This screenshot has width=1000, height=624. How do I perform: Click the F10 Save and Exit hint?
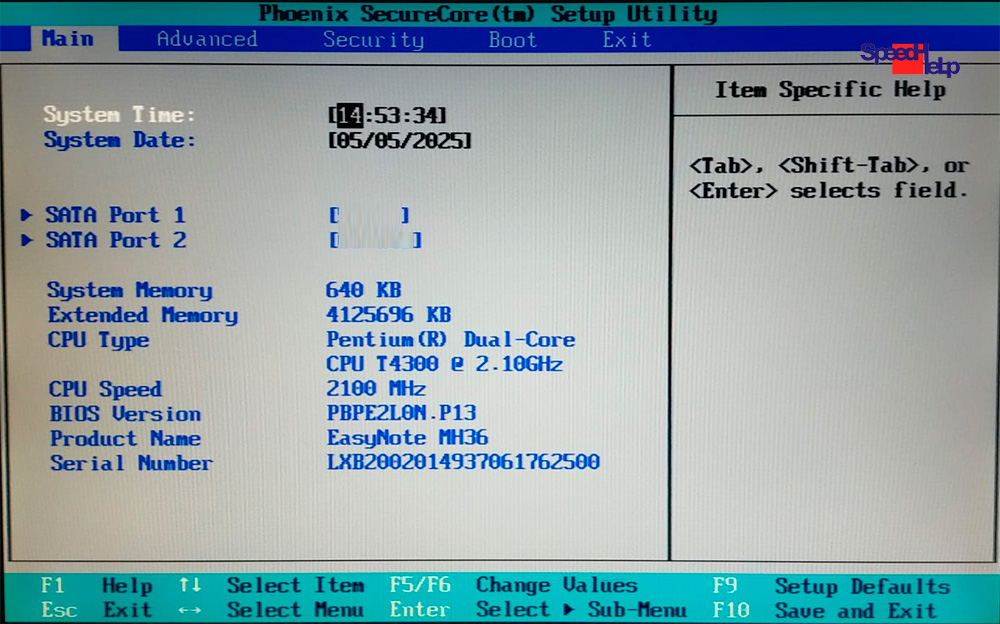tap(825, 611)
